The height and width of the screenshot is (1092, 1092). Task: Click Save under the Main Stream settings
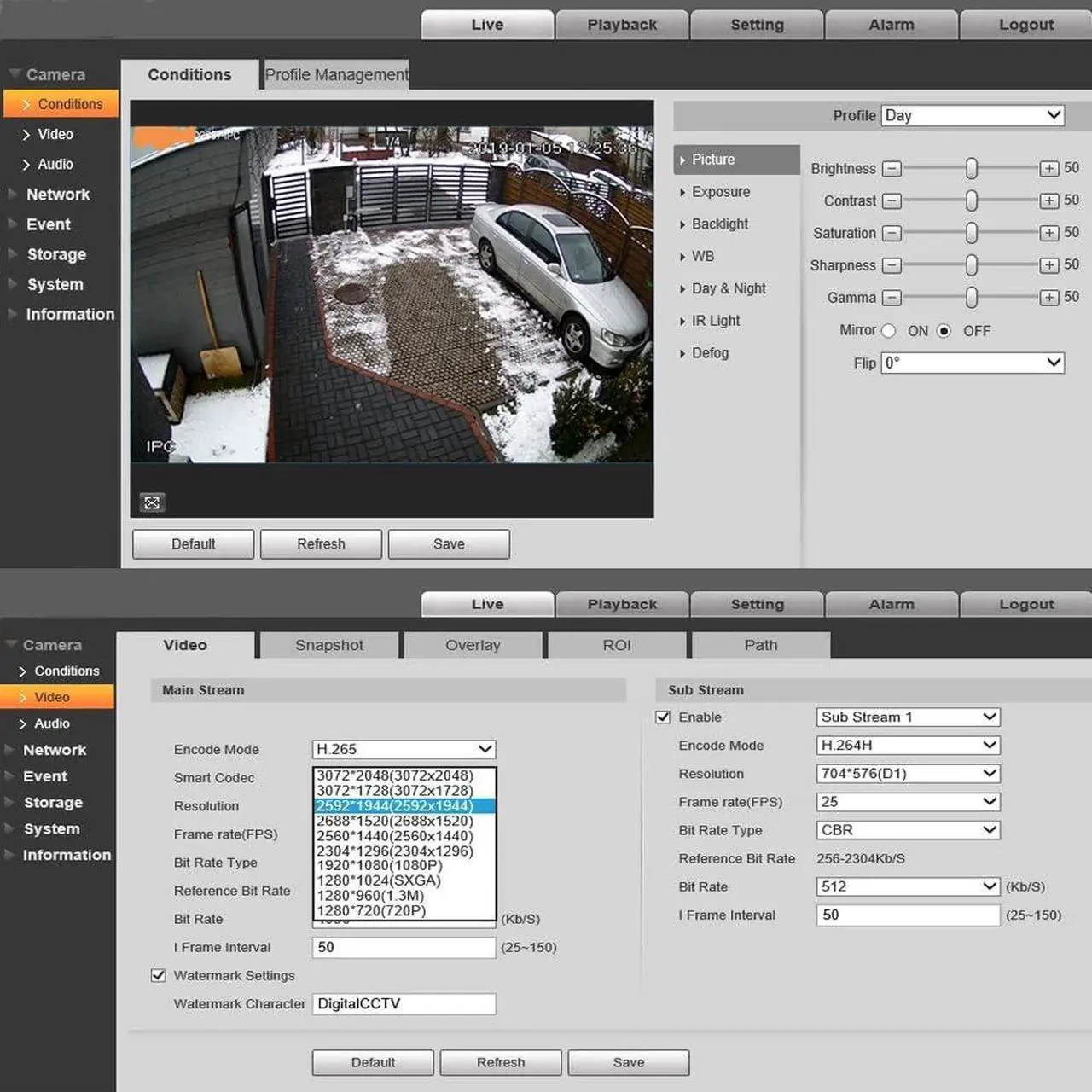629,1062
